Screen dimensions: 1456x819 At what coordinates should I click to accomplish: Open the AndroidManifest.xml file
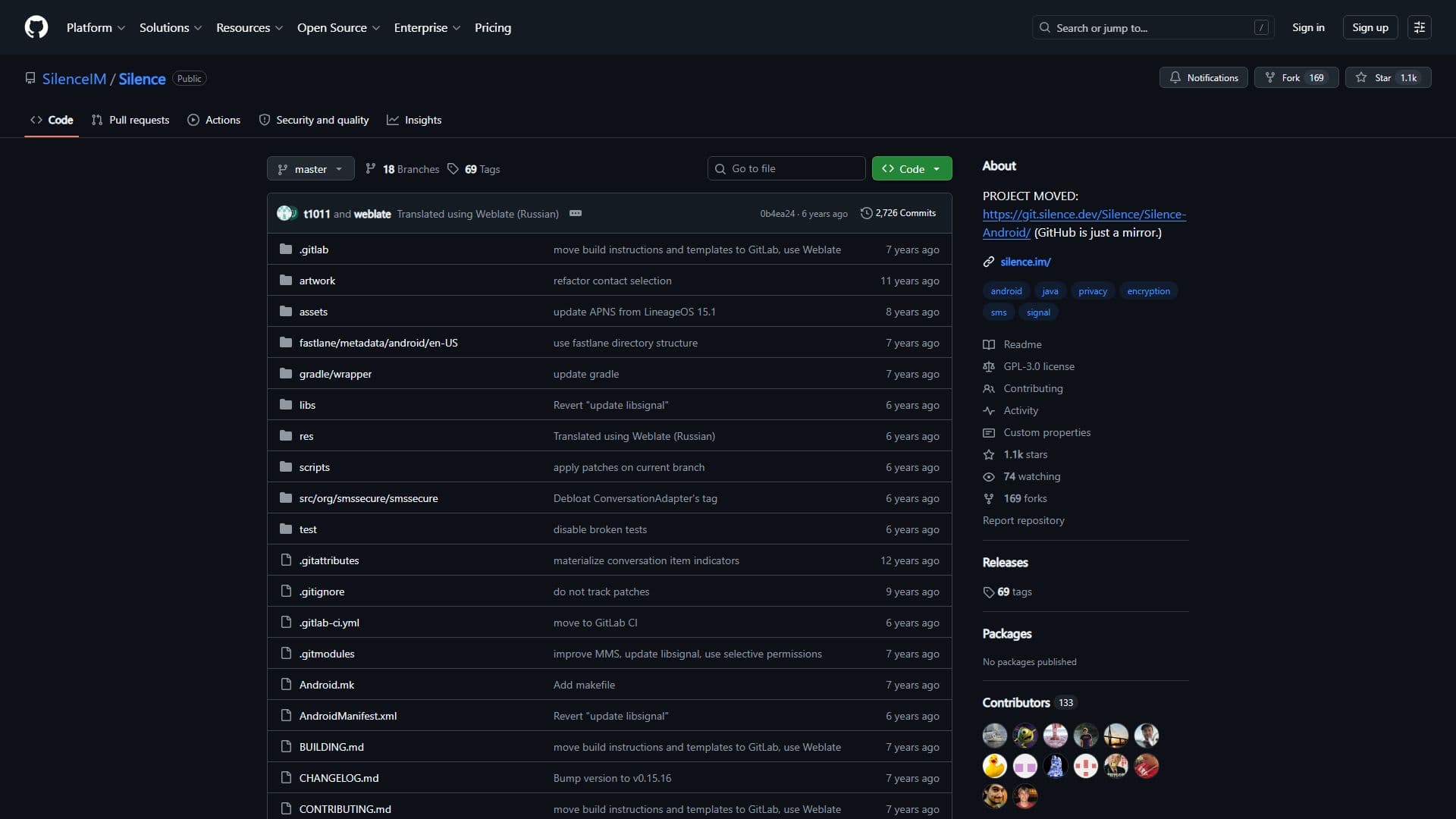(348, 716)
